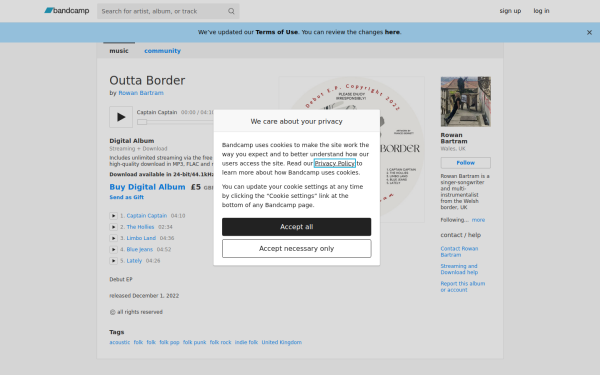Open the sign up link

click(510, 11)
